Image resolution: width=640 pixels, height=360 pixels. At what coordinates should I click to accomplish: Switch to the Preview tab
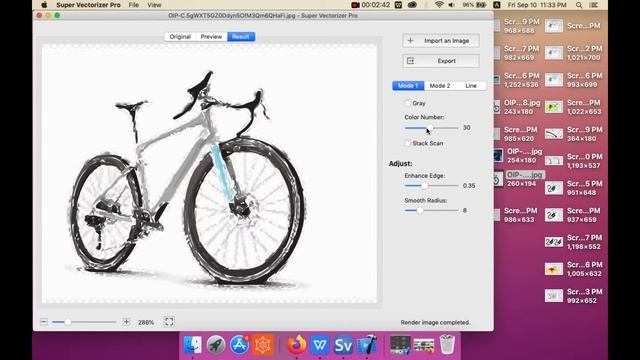click(x=211, y=37)
